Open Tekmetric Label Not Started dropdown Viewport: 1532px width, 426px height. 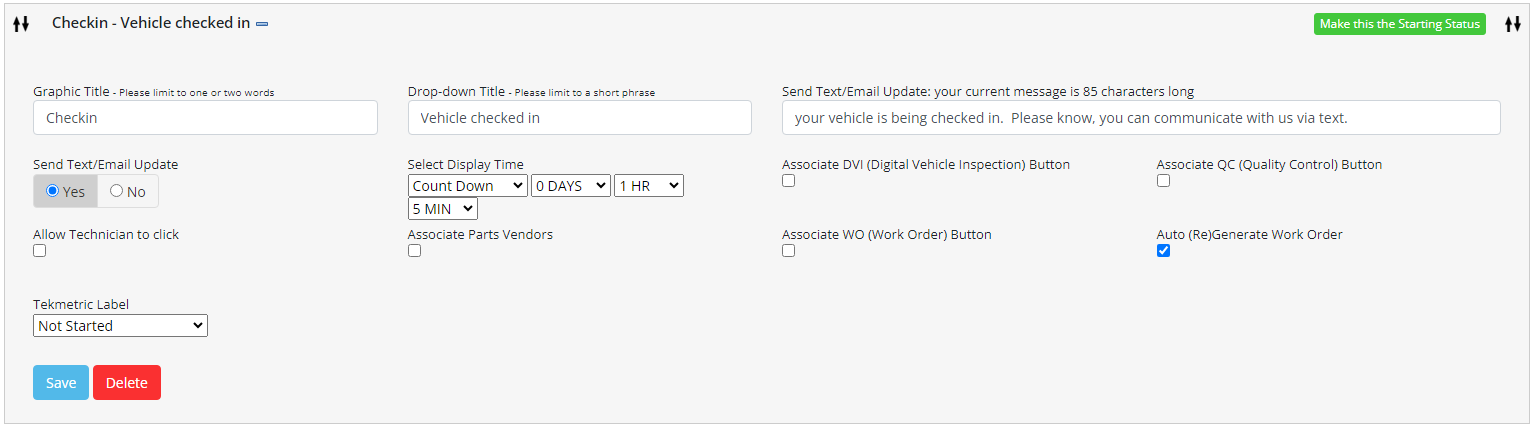point(120,326)
